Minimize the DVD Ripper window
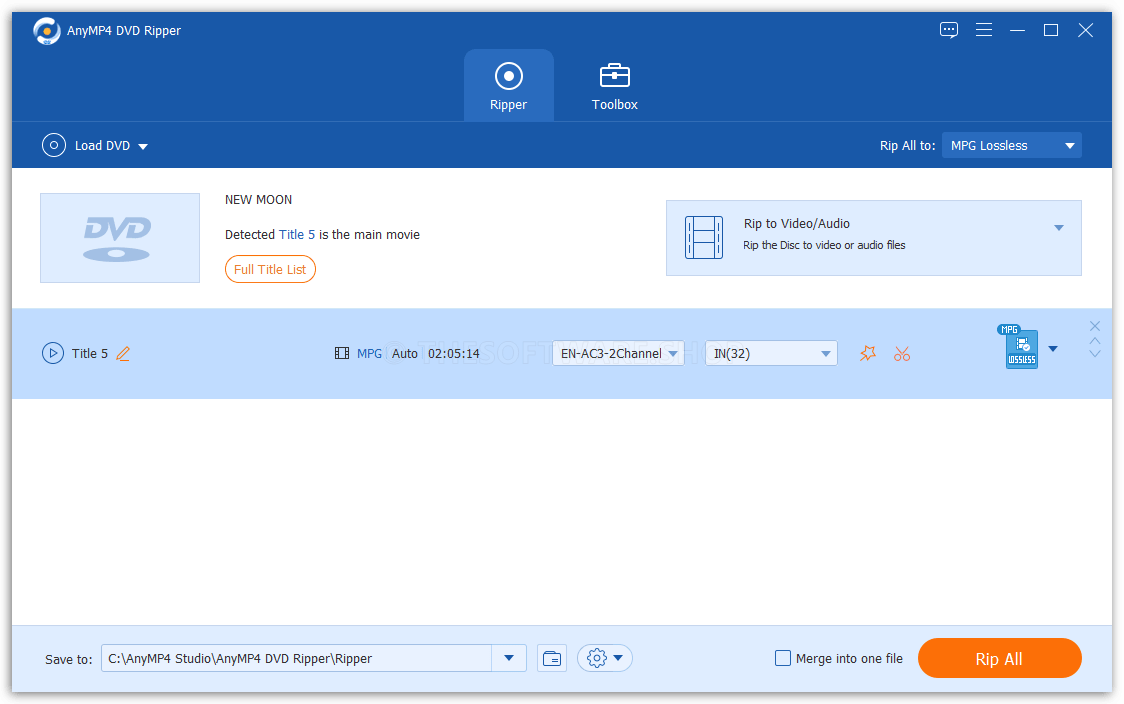The width and height of the screenshot is (1124, 704). coord(1017,30)
